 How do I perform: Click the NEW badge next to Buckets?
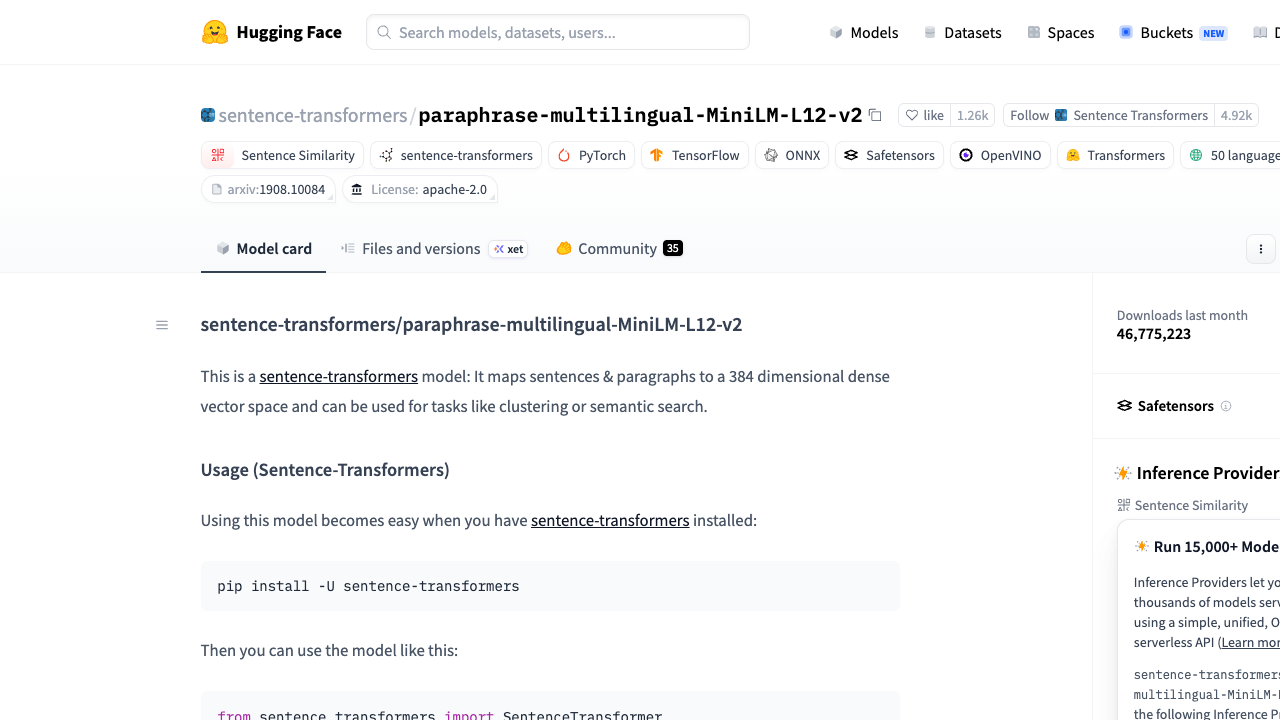pos(1214,33)
